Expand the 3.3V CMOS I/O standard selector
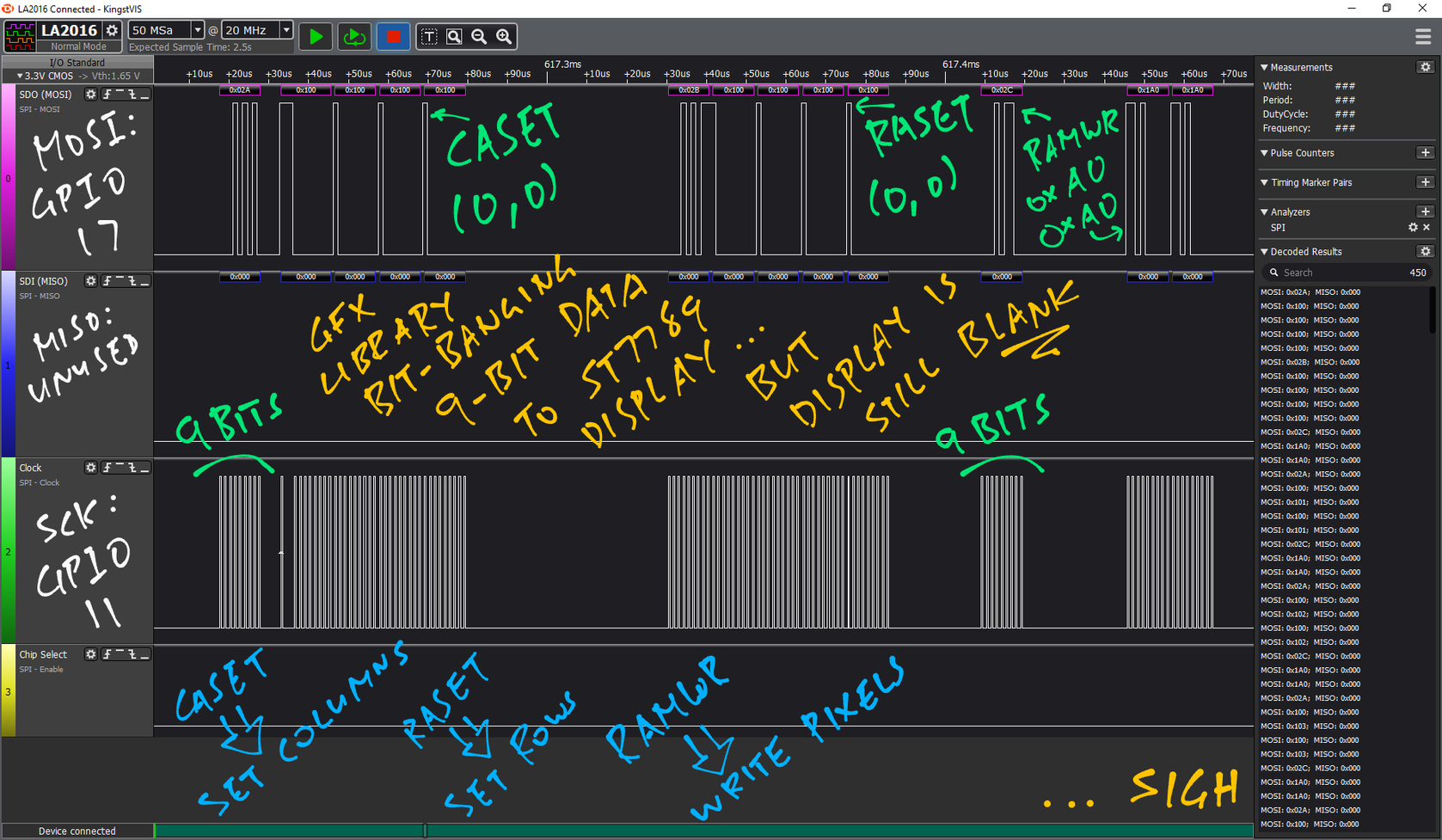Image resolution: width=1442 pixels, height=840 pixels. click(20, 77)
